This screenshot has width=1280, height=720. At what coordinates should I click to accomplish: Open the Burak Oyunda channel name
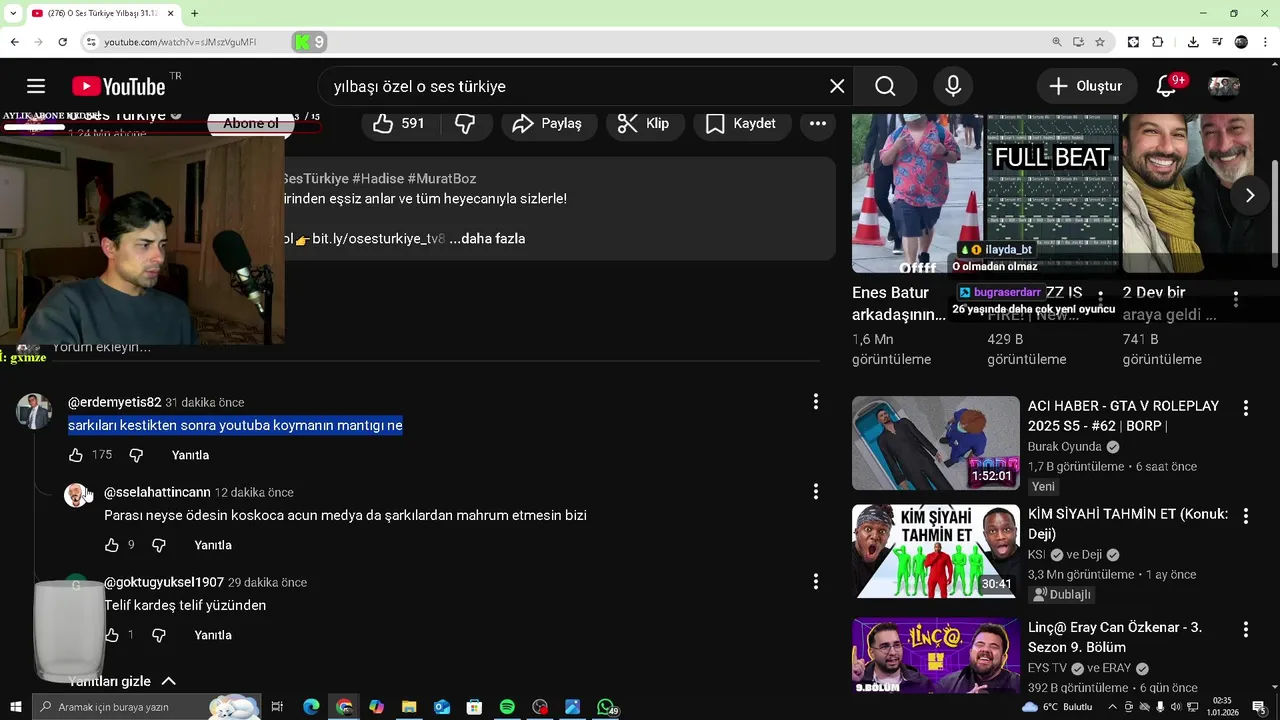coord(1064,447)
